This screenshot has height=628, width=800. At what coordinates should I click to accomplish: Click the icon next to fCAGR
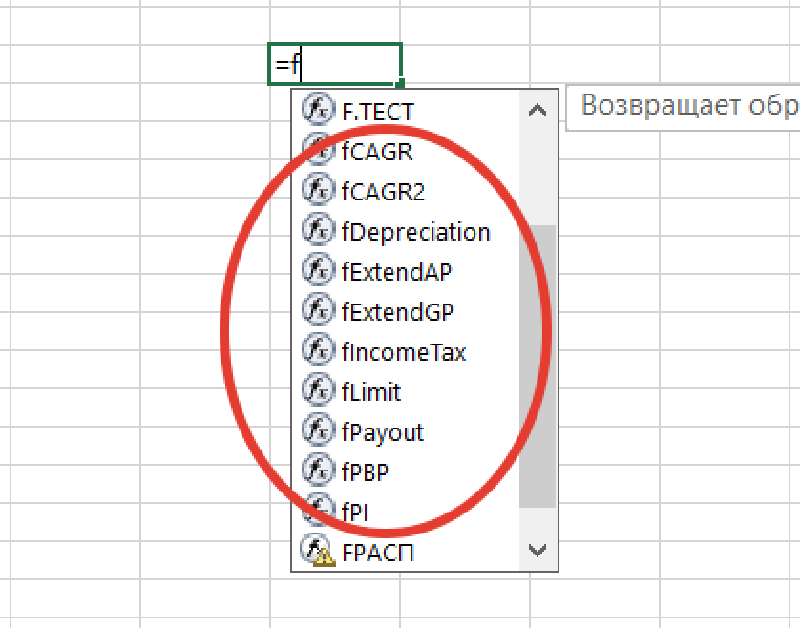point(319,151)
